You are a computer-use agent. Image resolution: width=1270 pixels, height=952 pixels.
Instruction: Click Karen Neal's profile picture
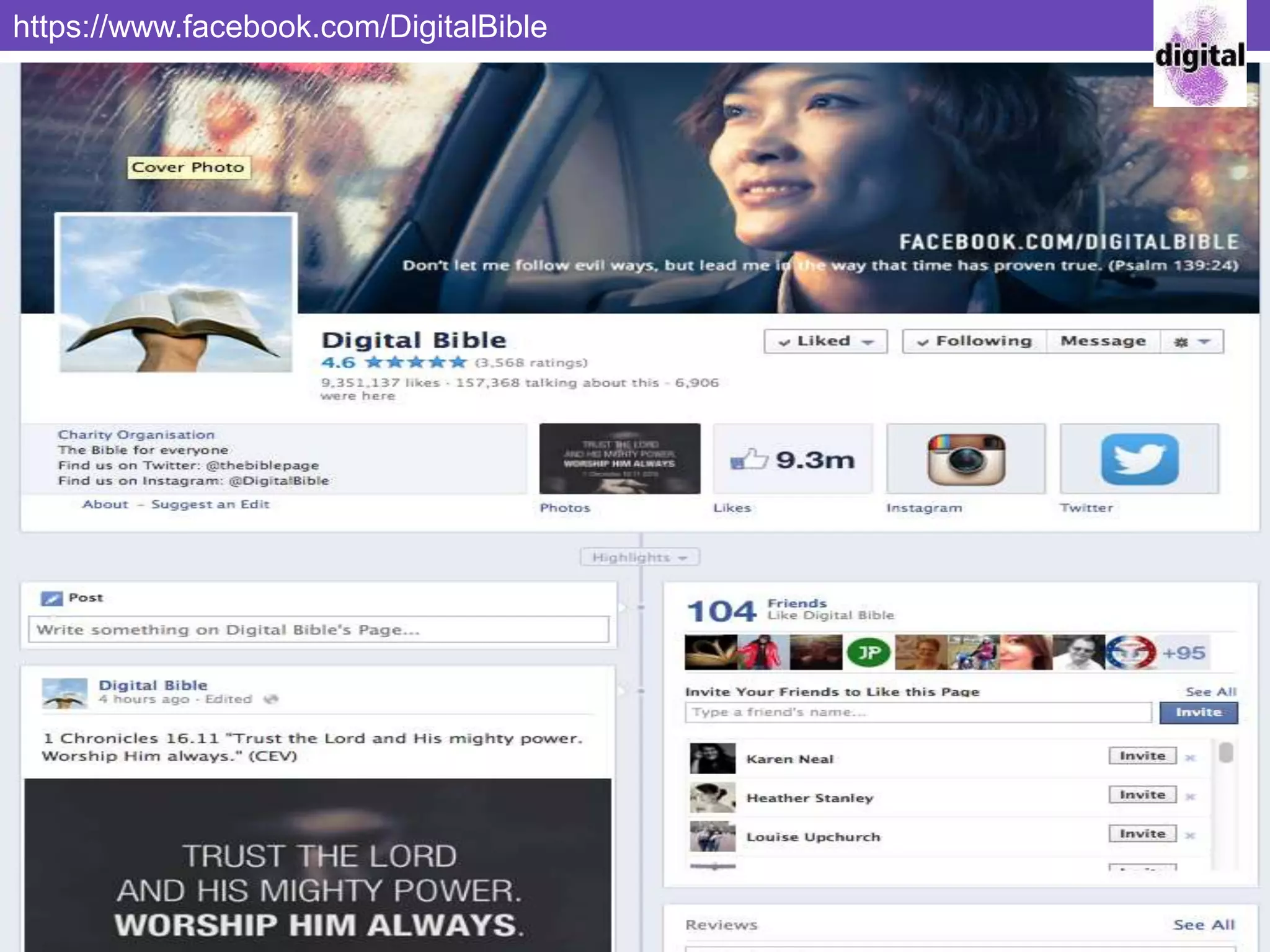pyautogui.click(x=713, y=758)
